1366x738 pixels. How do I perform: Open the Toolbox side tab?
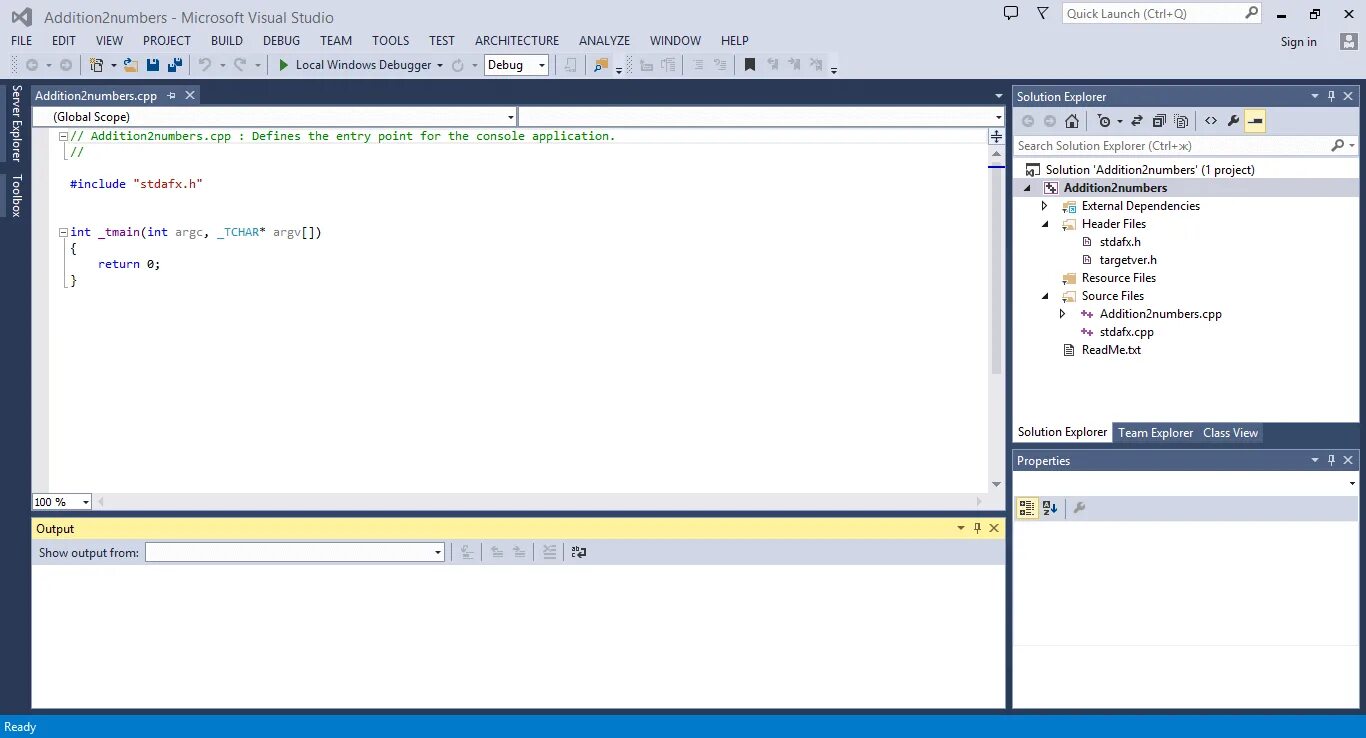pyautogui.click(x=16, y=195)
